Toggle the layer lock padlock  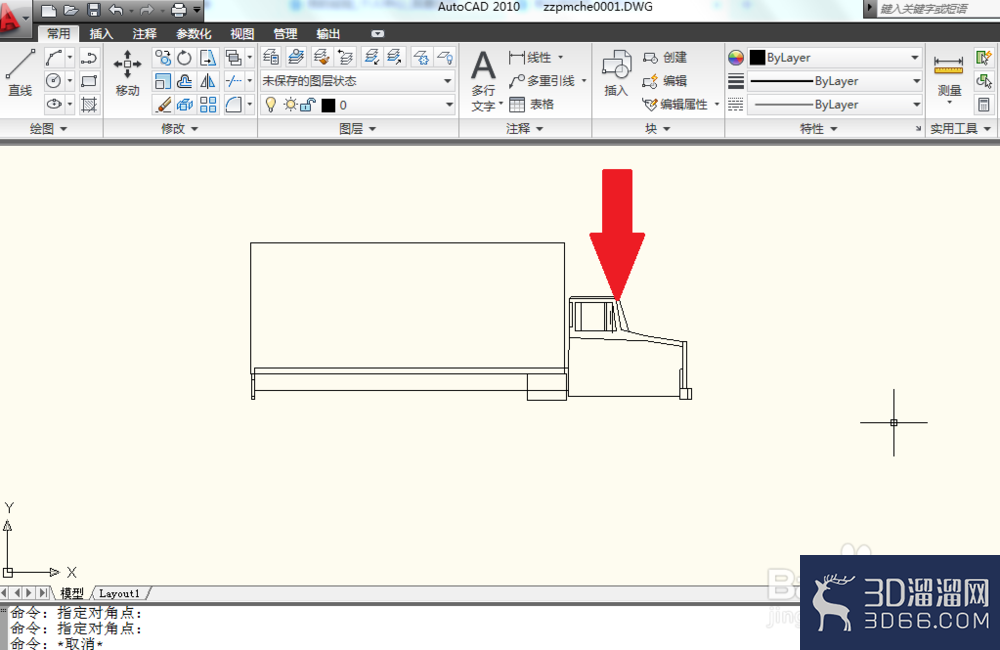coord(308,105)
